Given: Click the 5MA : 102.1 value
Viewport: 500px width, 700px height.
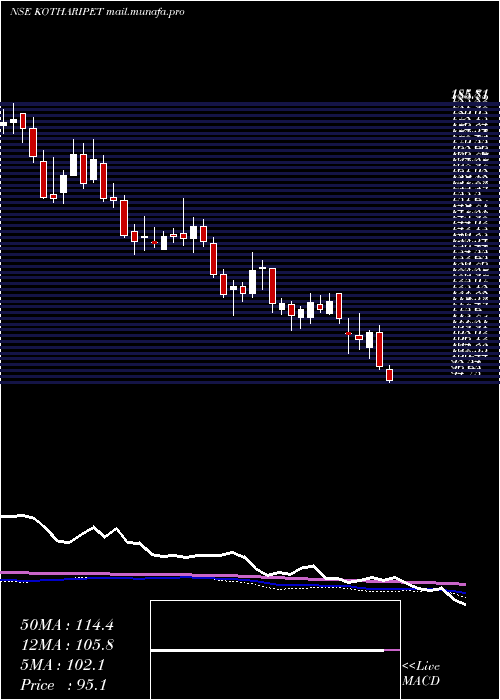Looking at the screenshot, I should 63,665.
